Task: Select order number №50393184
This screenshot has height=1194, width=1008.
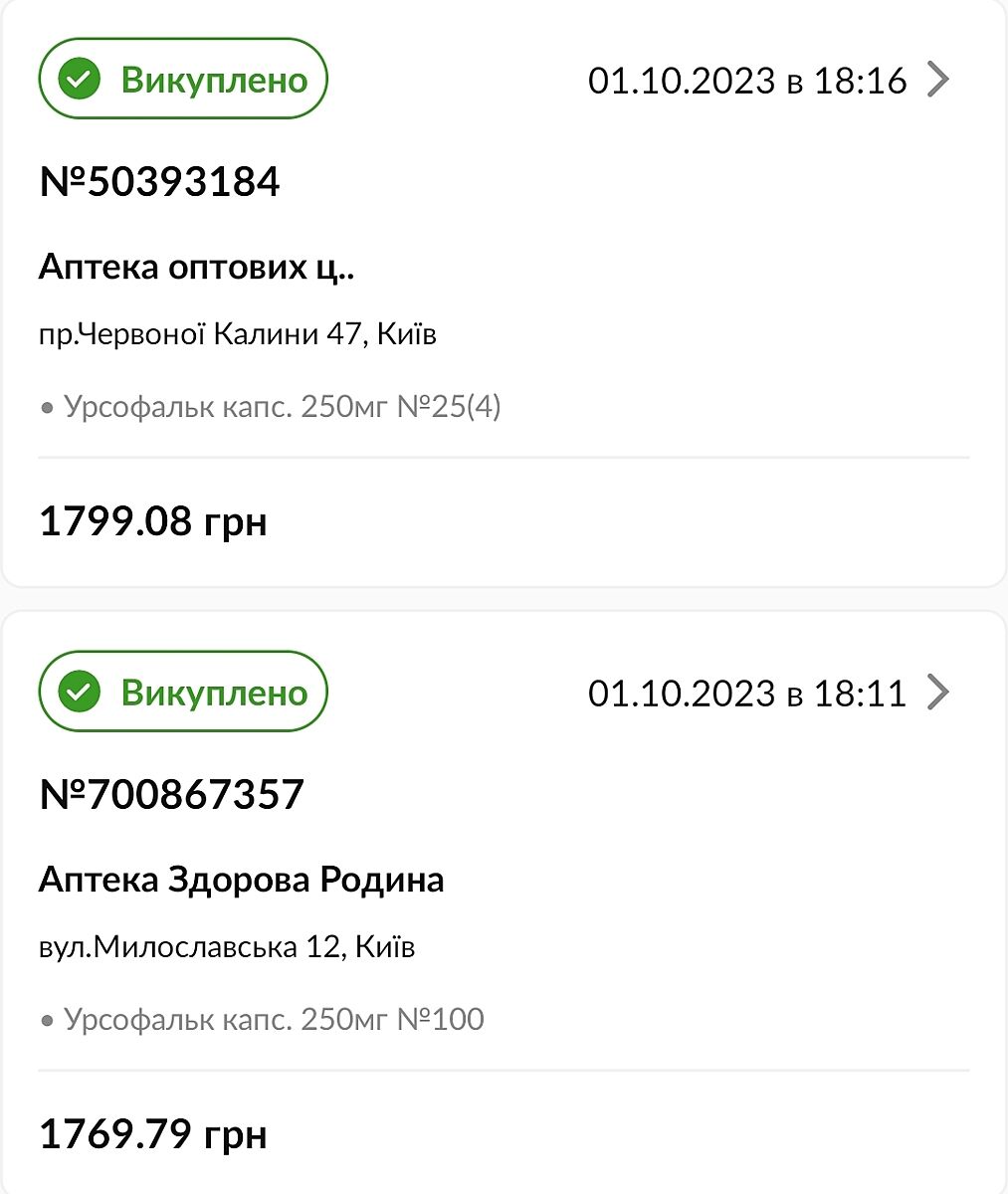Action: [159, 182]
